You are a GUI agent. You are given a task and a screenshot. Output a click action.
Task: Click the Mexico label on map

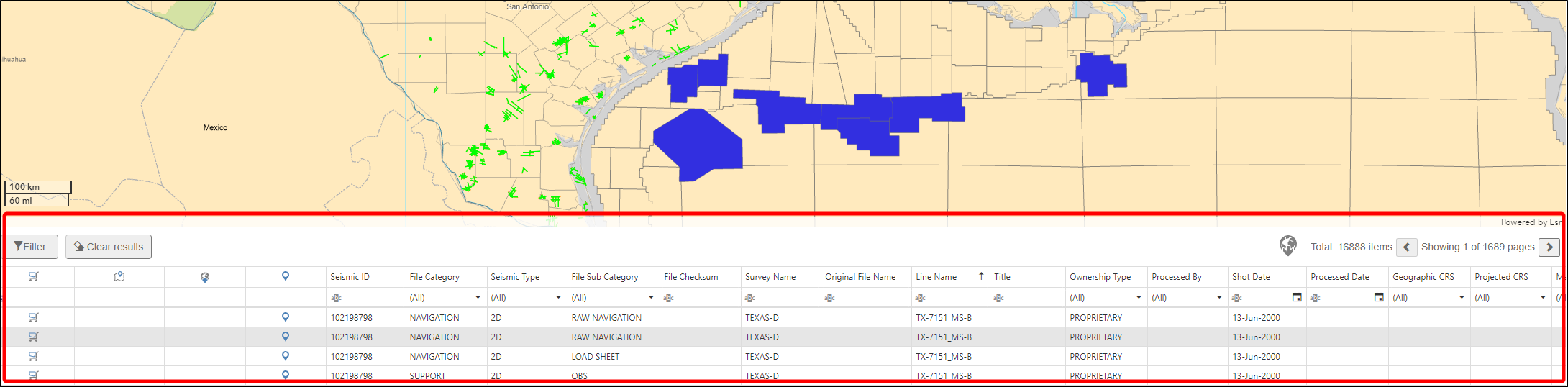(x=215, y=127)
